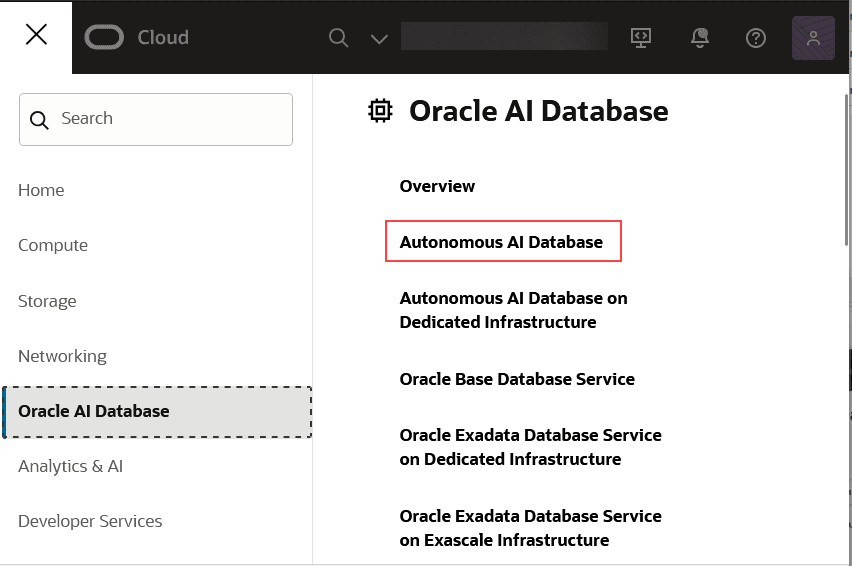Open the user profile avatar menu
The width and height of the screenshot is (852, 566).
tap(813, 38)
